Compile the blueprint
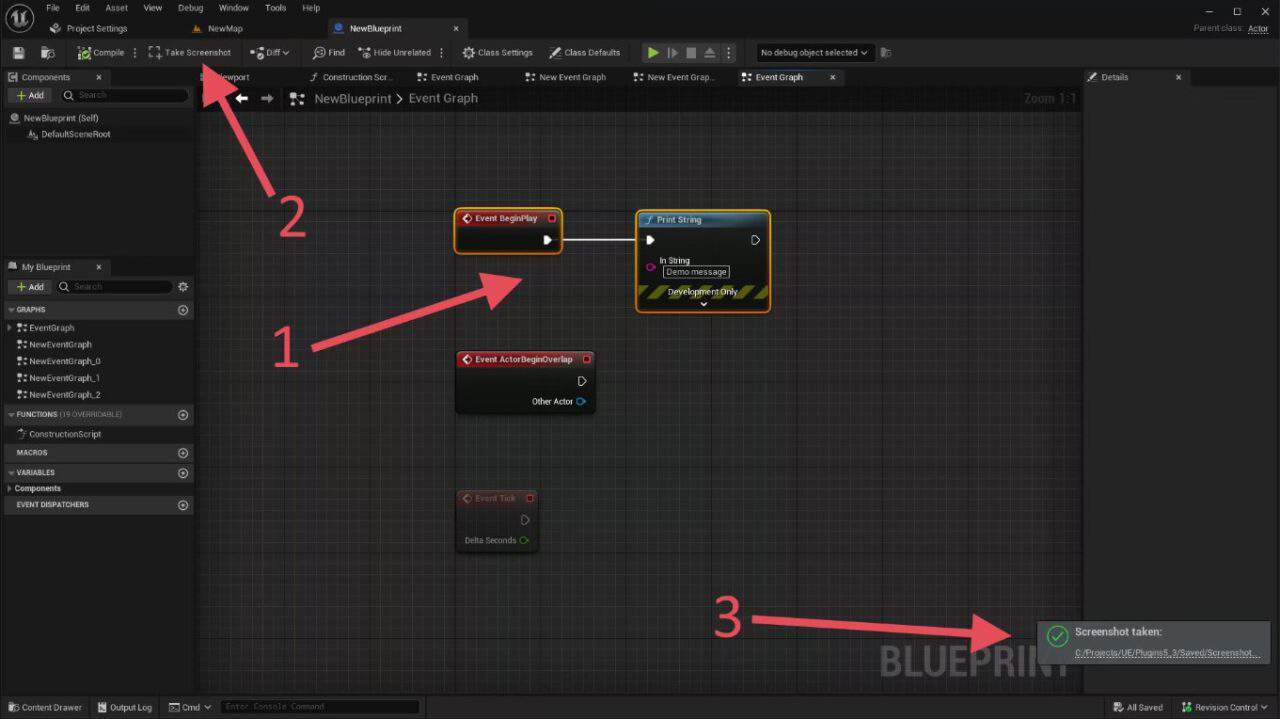 coord(101,53)
